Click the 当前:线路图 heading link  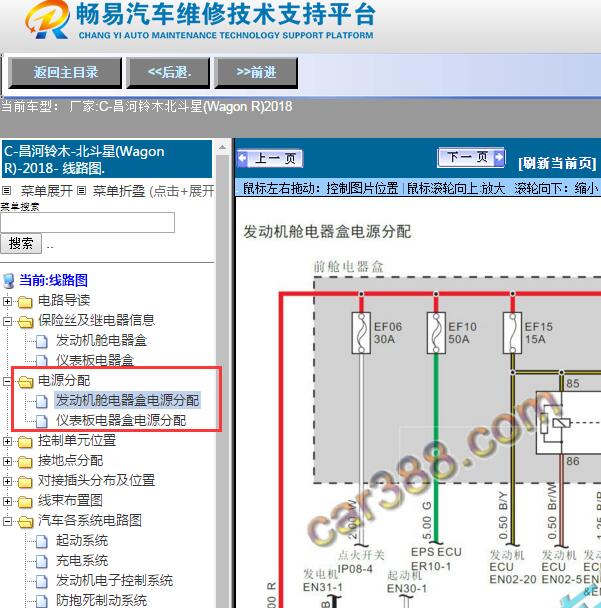coord(54,280)
